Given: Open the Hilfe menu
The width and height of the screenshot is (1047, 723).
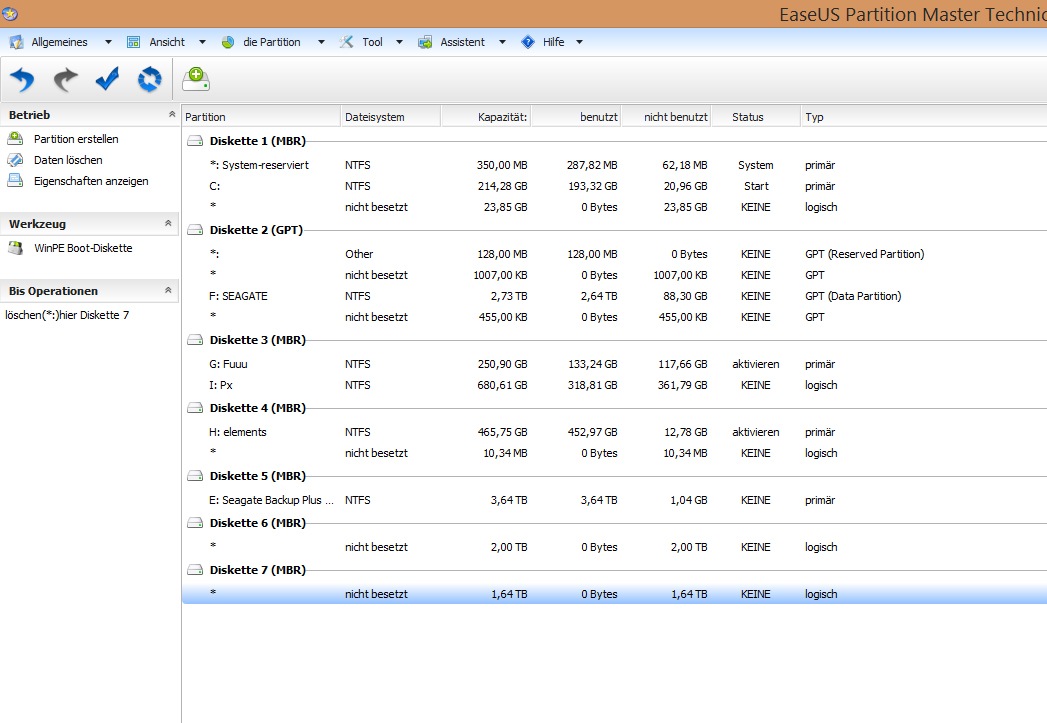Looking at the screenshot, I should tap(554, 42).
